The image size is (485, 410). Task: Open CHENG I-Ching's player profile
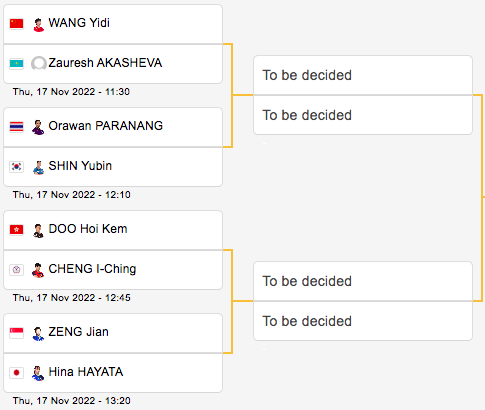point(92,269)
